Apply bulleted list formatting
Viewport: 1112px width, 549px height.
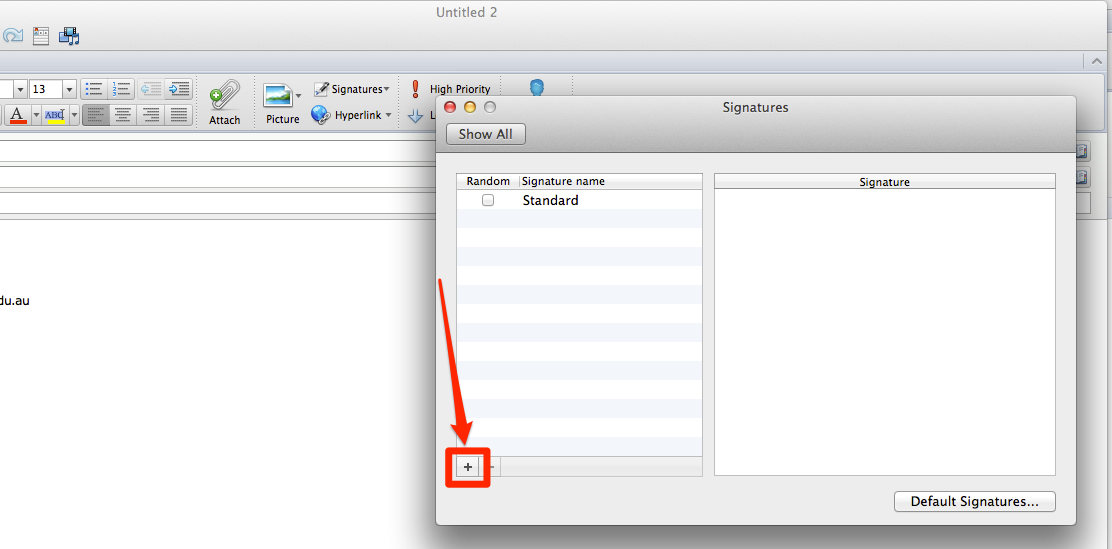coord(94,89)
